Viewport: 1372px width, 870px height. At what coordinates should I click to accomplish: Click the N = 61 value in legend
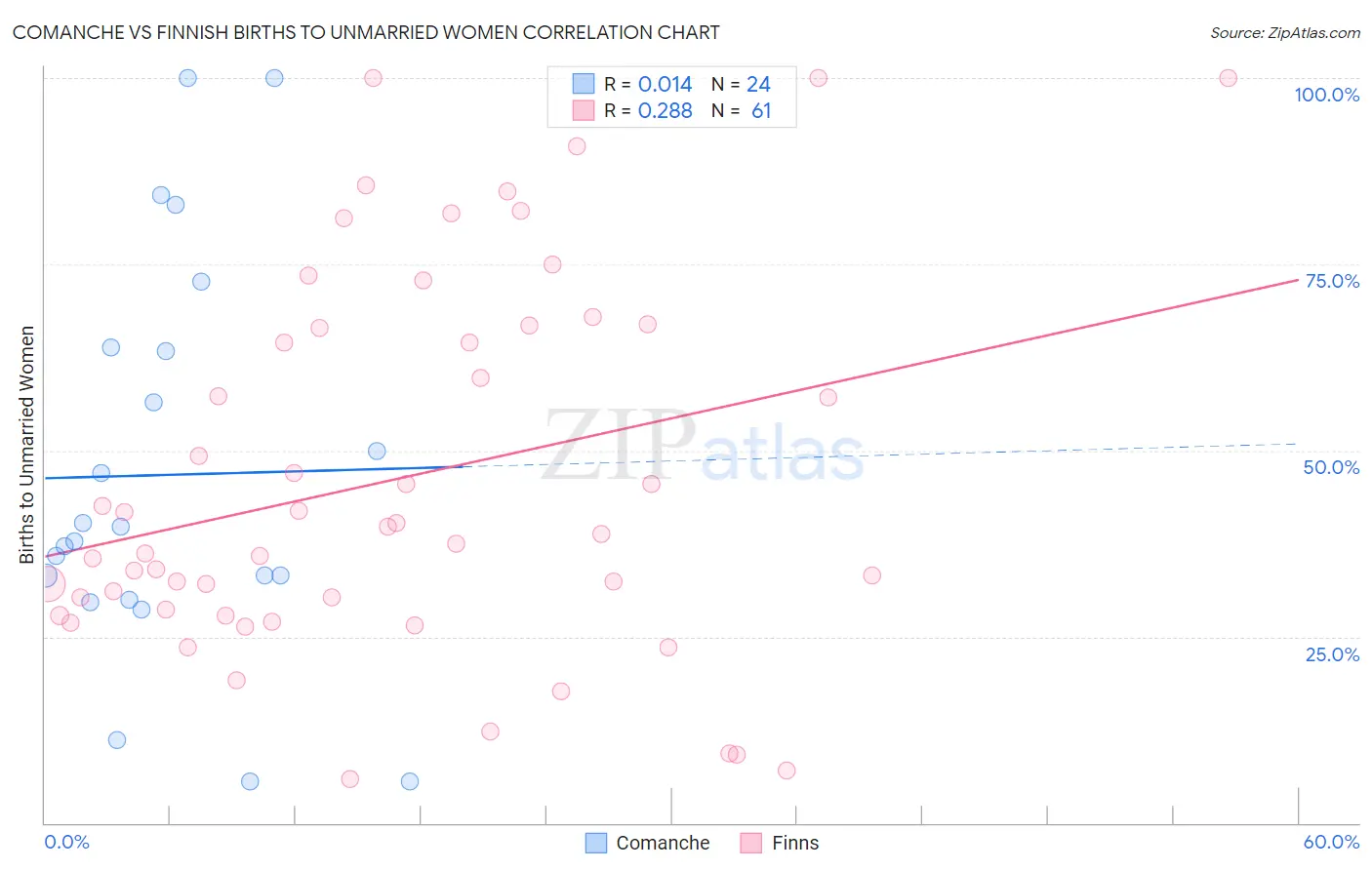(741, 110)
